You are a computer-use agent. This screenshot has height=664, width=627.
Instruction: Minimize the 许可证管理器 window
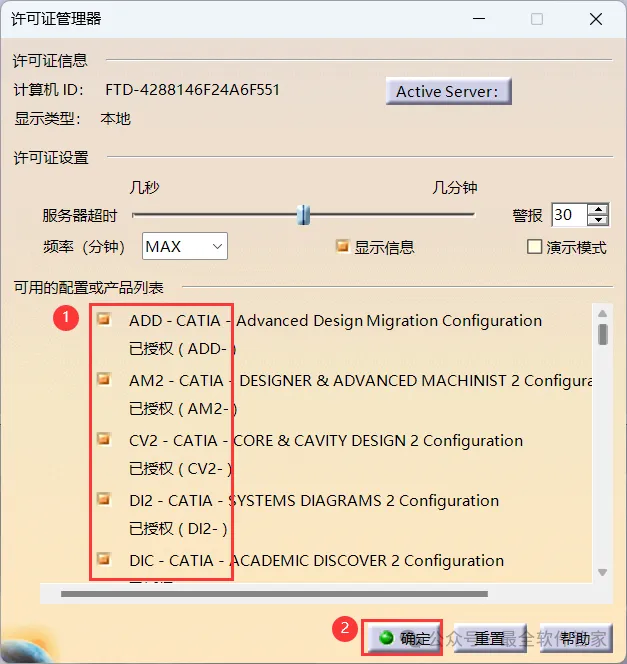tap(479, 19)
